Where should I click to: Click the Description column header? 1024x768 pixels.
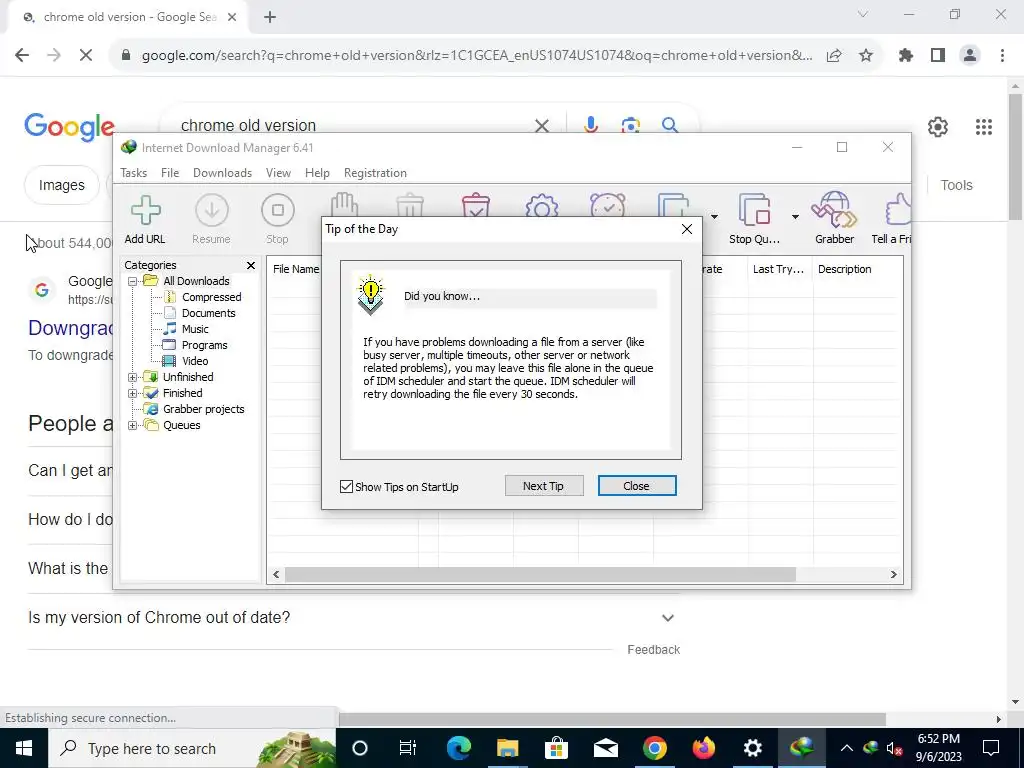tap(844, 269)
